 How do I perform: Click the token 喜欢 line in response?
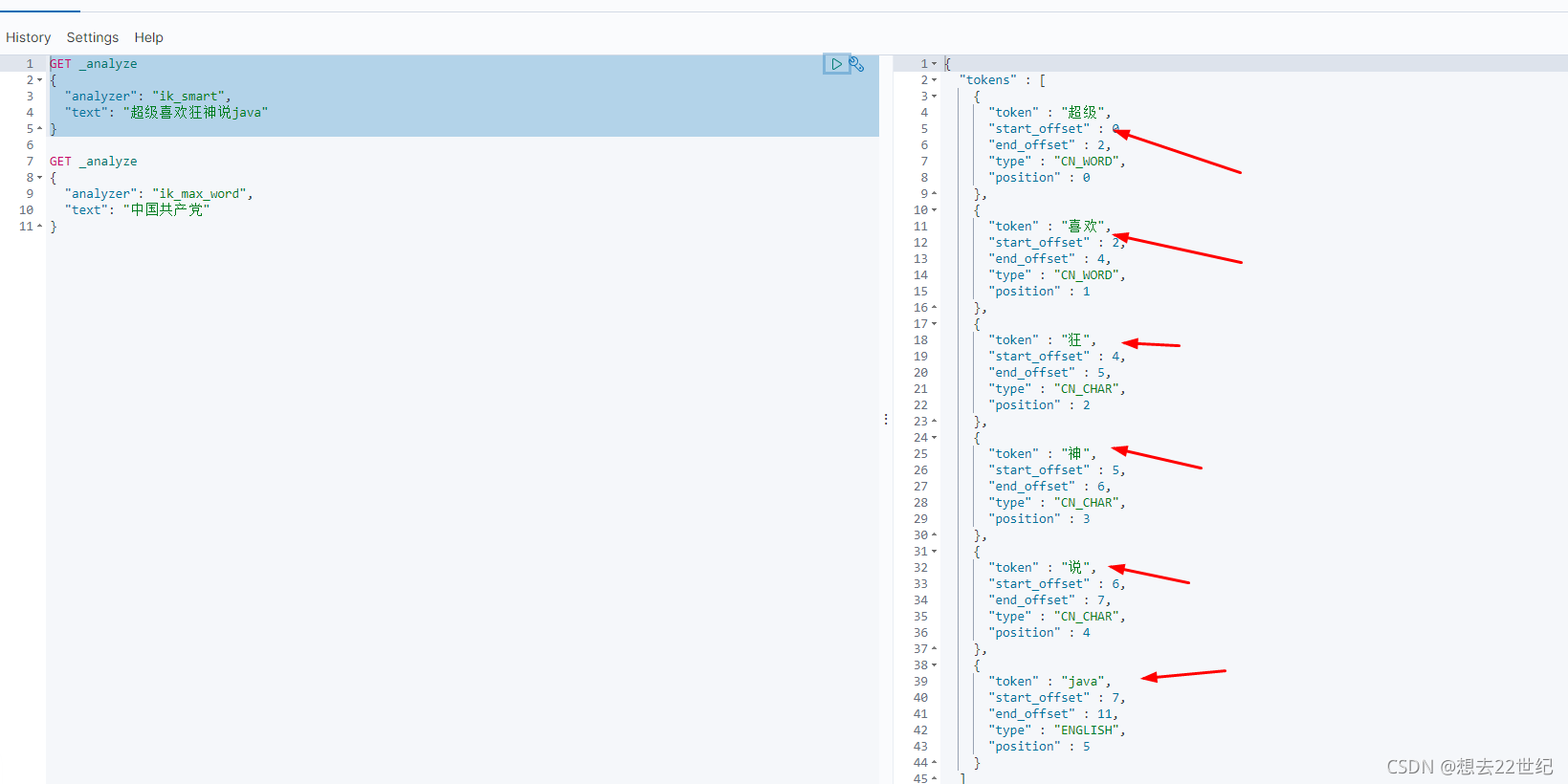click(1049, 227)
